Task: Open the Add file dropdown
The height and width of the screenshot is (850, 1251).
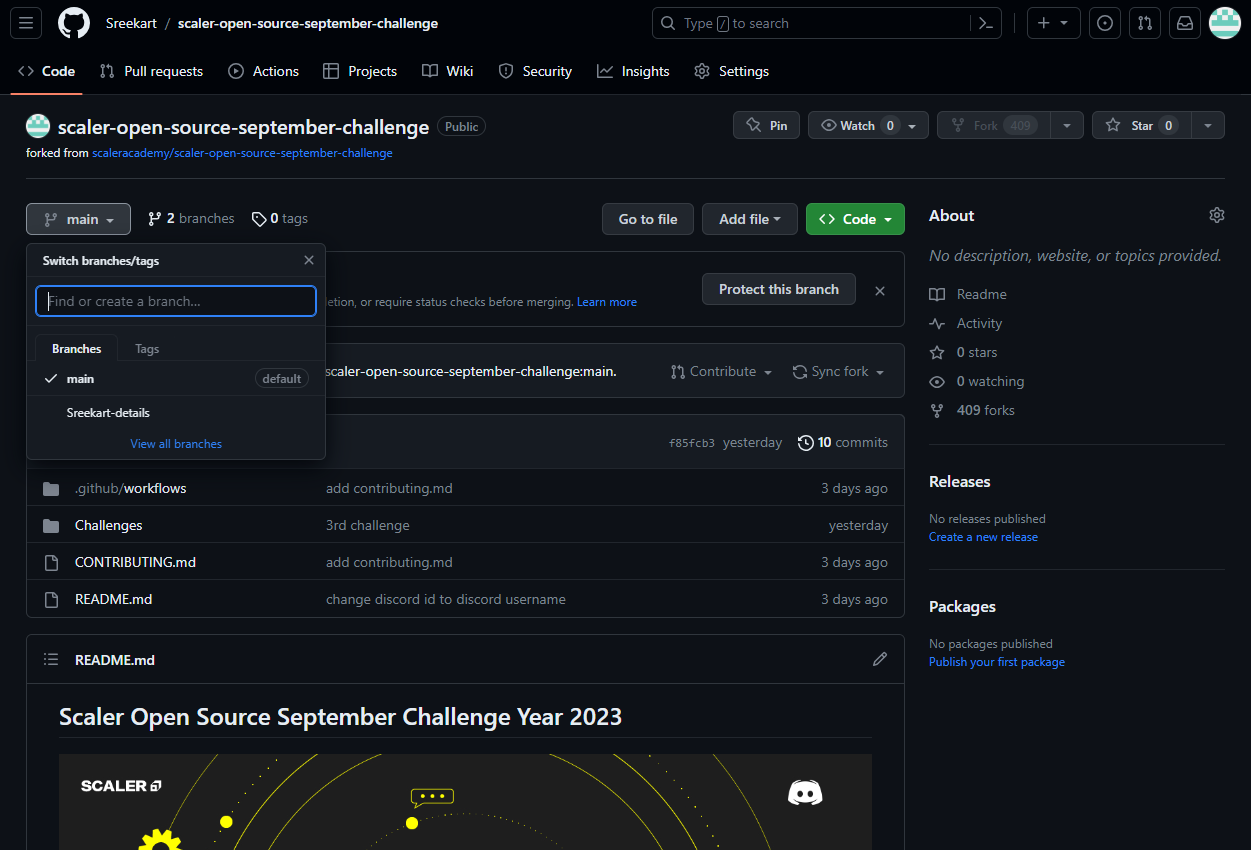Action: pos(749,218)
